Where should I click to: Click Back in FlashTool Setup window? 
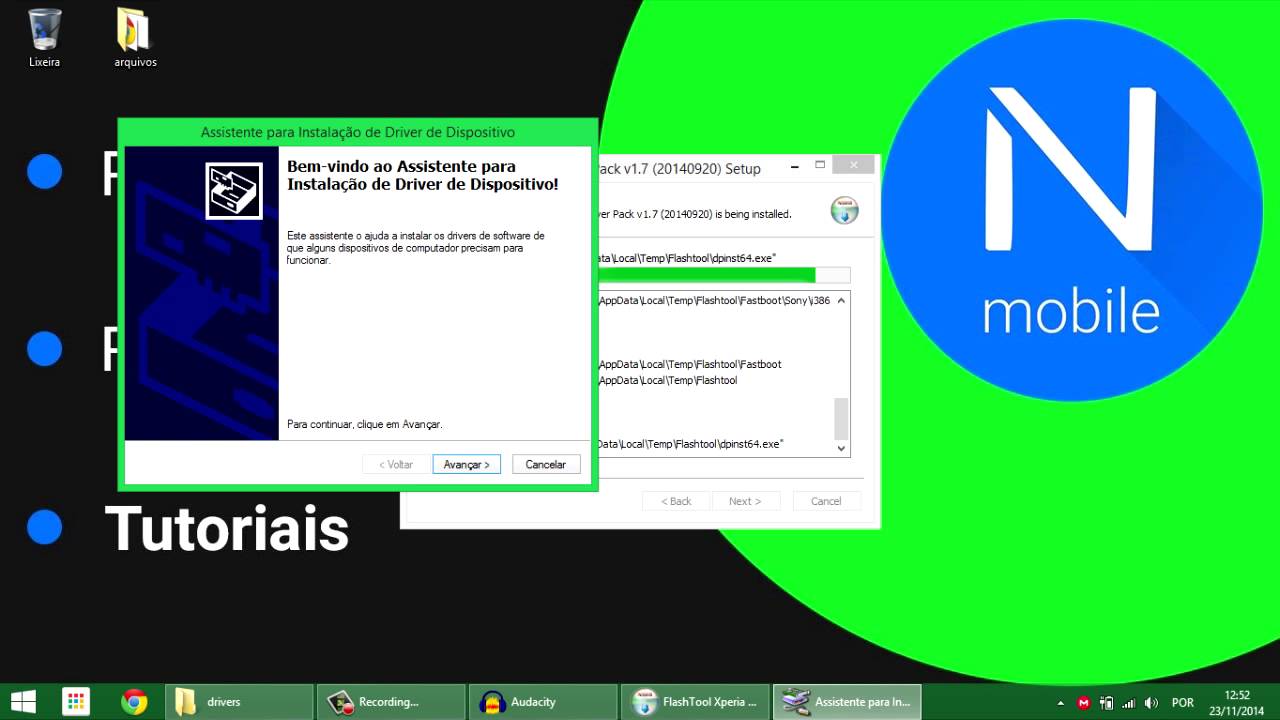[x=676, y=501]
